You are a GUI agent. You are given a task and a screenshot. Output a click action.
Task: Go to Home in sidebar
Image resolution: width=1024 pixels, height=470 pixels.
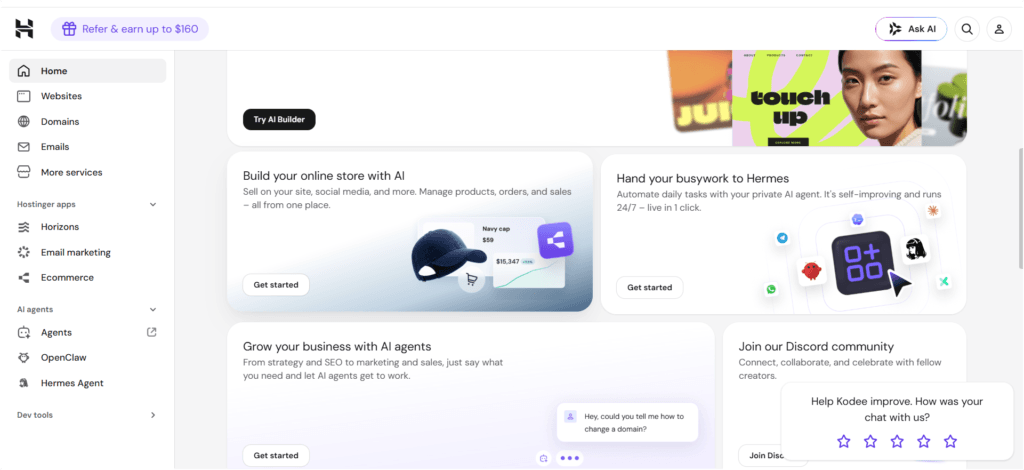tap(88, 71)
